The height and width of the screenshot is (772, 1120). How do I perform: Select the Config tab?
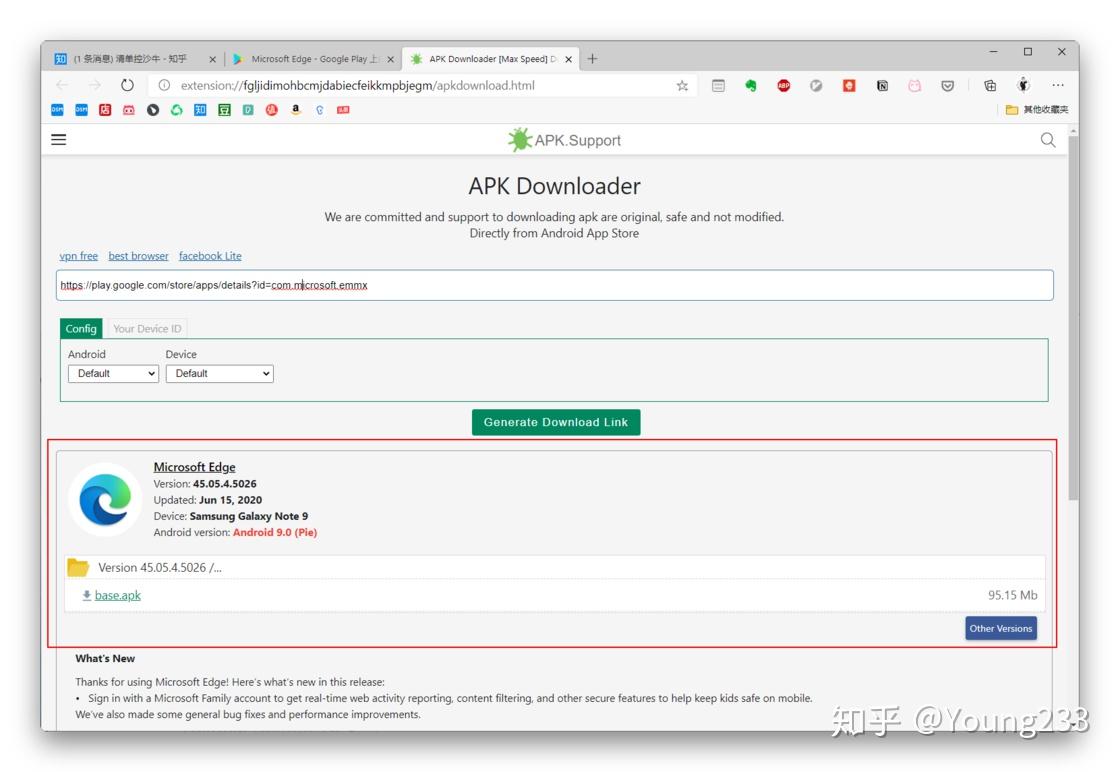(x=81, y=329)
